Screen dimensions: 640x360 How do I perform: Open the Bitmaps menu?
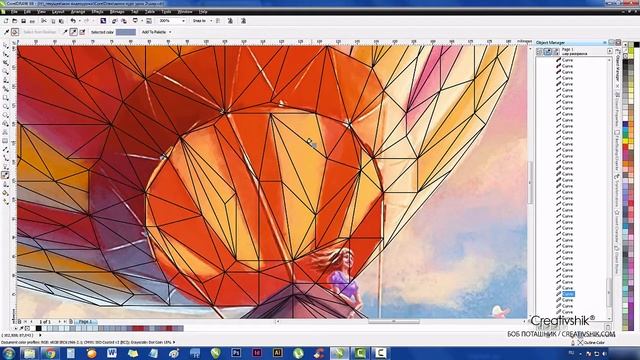117,12
